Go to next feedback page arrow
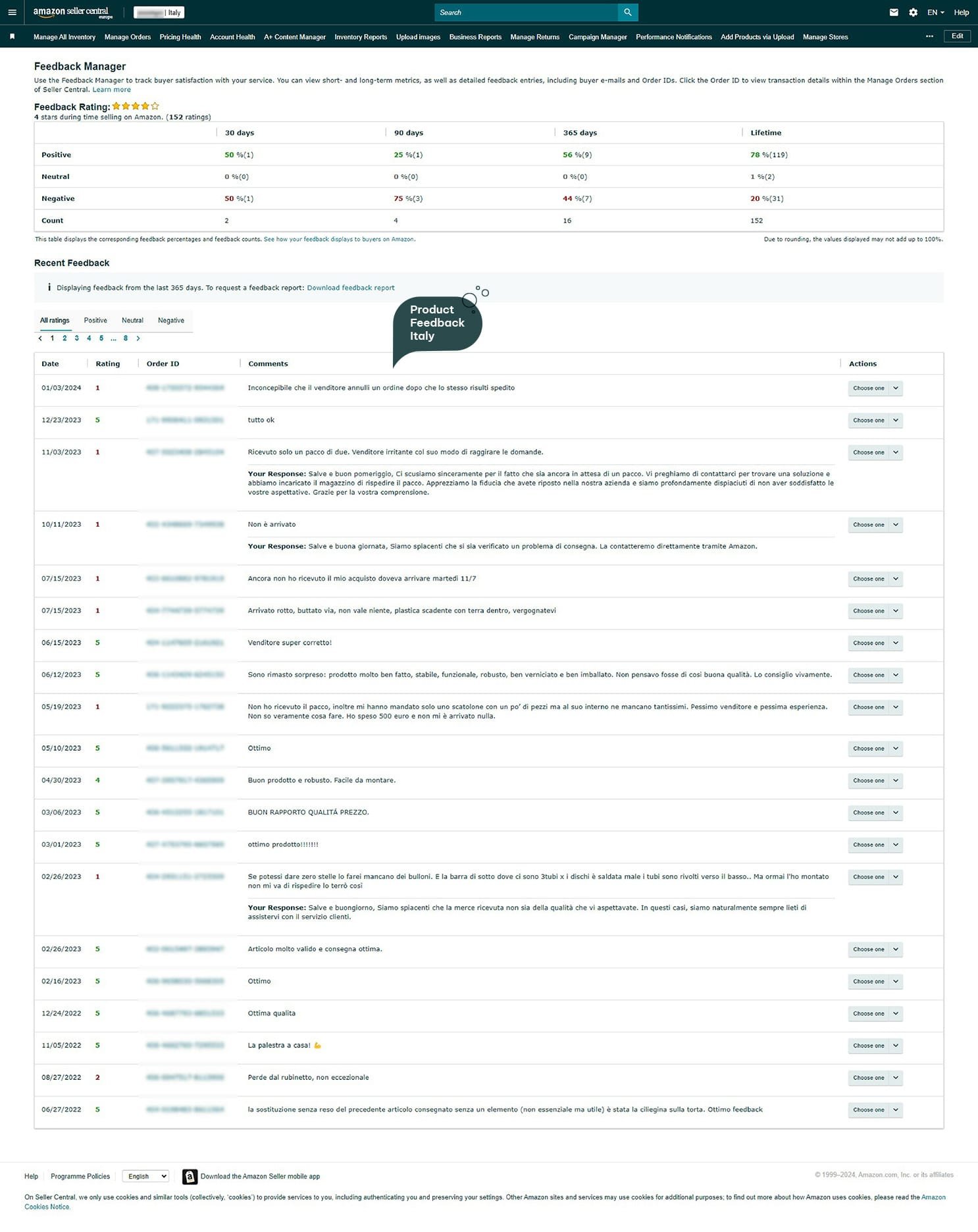978x1232 pixels. point(138,338)
